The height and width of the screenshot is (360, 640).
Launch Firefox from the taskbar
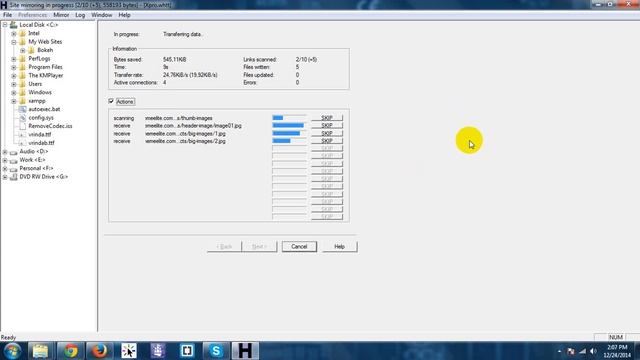pyautogui.click(x=99, y=351)
